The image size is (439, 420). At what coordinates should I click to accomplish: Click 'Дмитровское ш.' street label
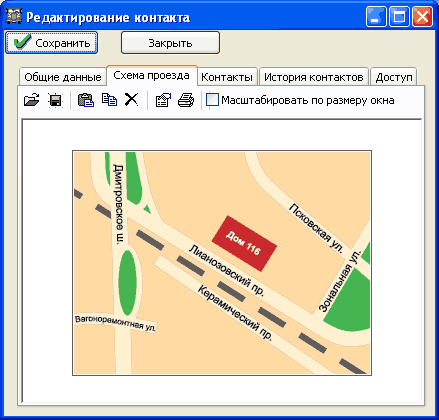click(119, 204)
